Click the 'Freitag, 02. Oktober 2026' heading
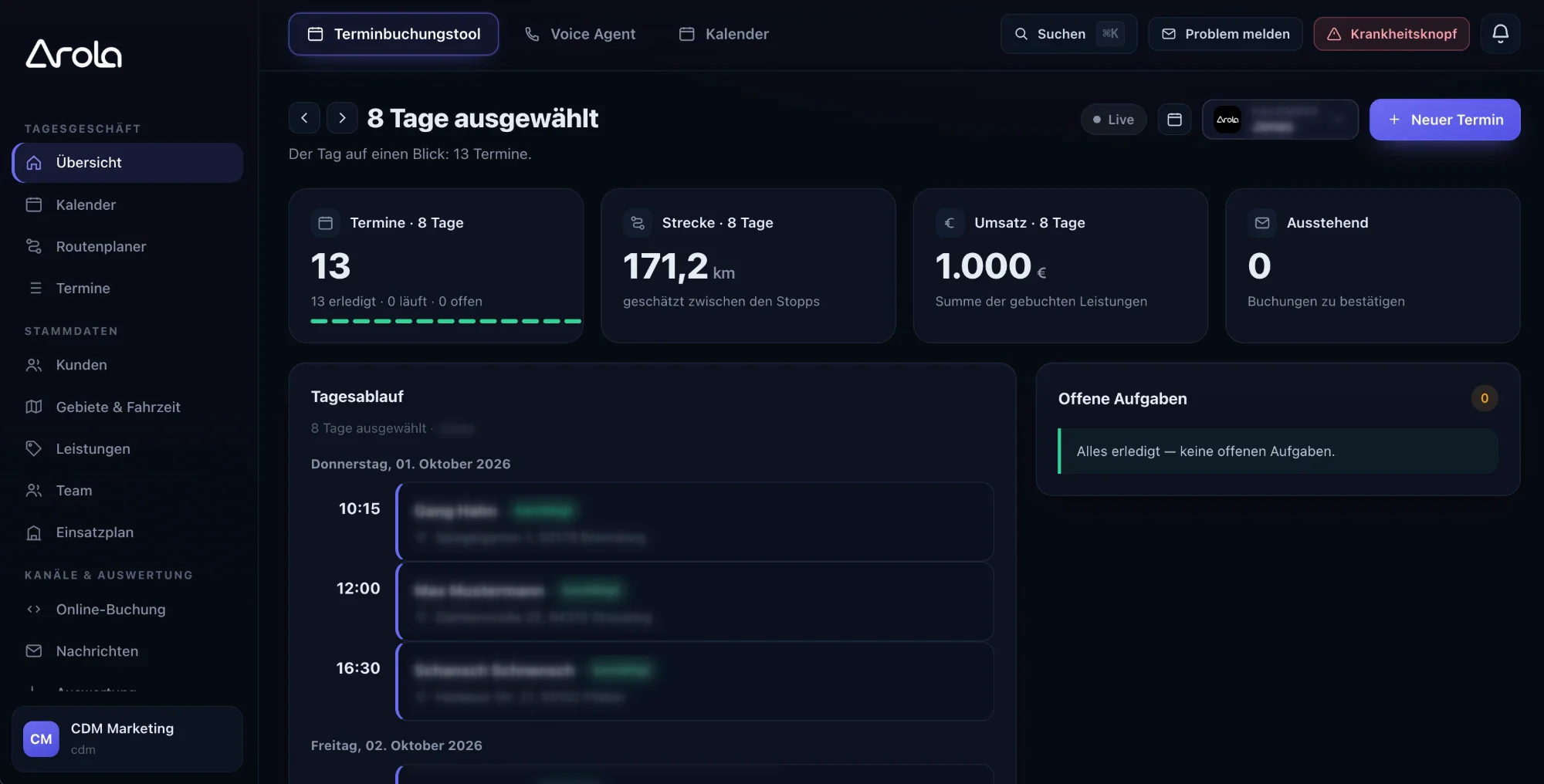 [x=396, y=745]
